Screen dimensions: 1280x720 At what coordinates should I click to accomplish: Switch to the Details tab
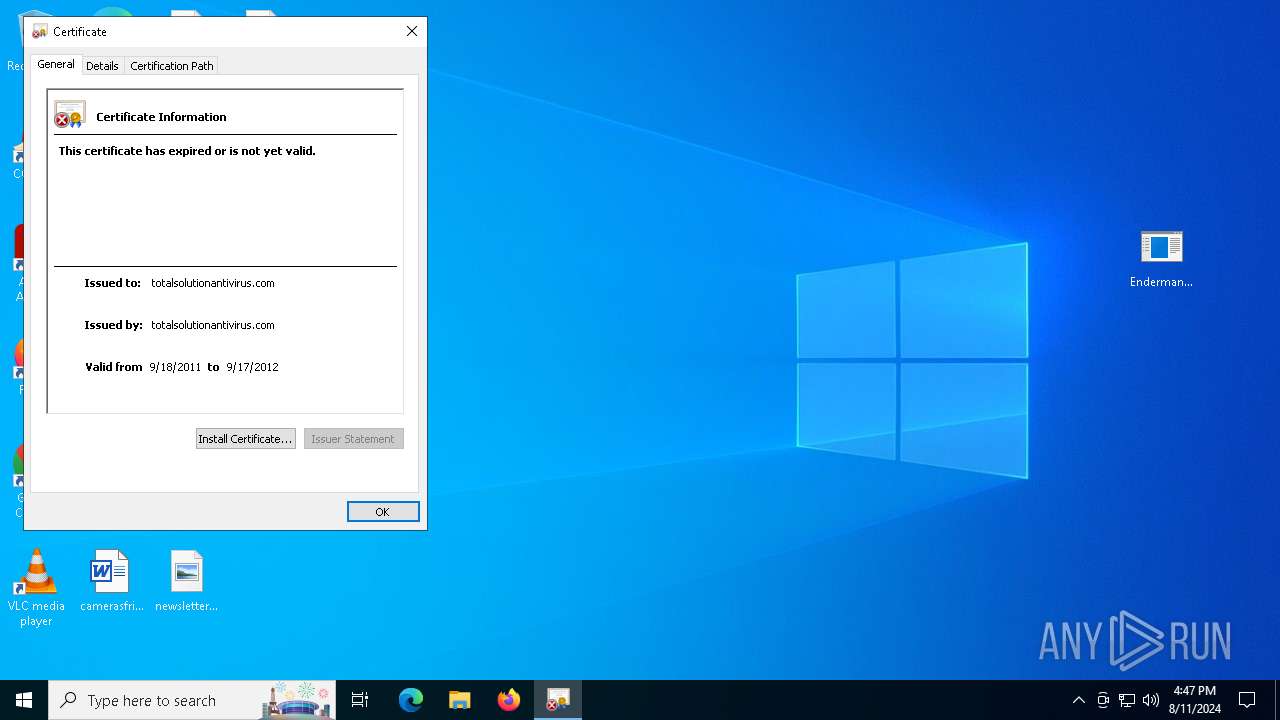(x=102, y=66)
